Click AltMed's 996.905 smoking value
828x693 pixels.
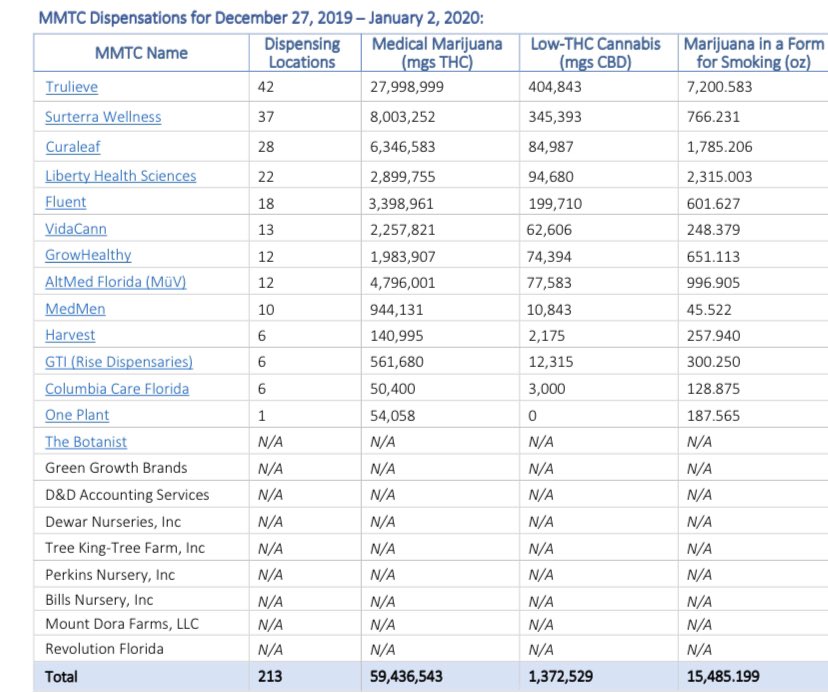713,283
